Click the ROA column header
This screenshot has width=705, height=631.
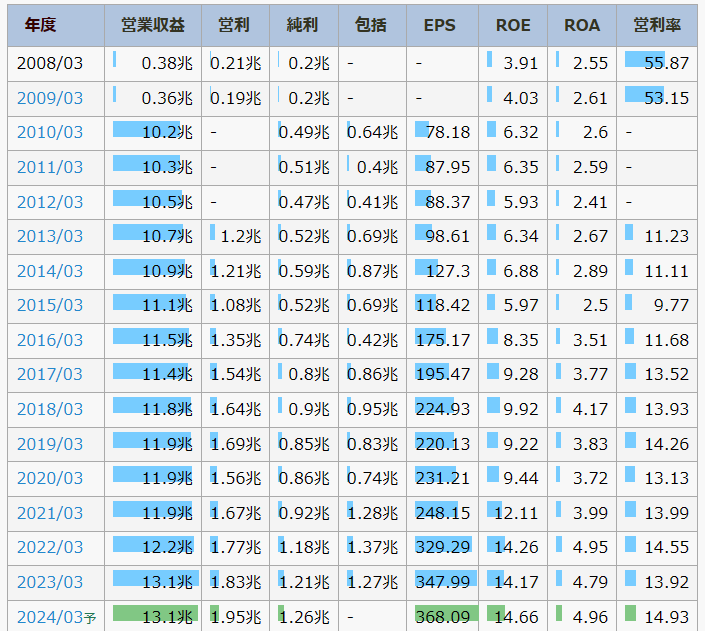tap(582, 25)
